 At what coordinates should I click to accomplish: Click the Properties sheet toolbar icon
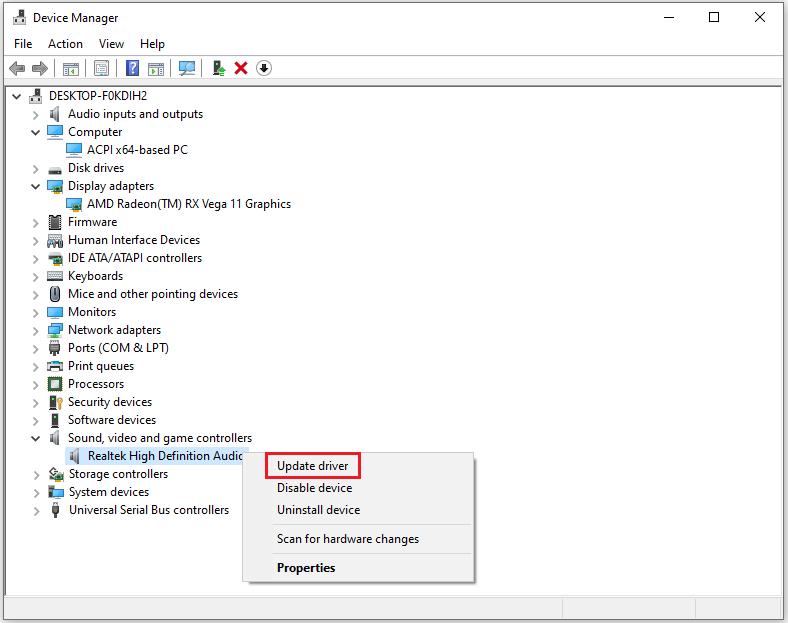(x=101, y=68)
